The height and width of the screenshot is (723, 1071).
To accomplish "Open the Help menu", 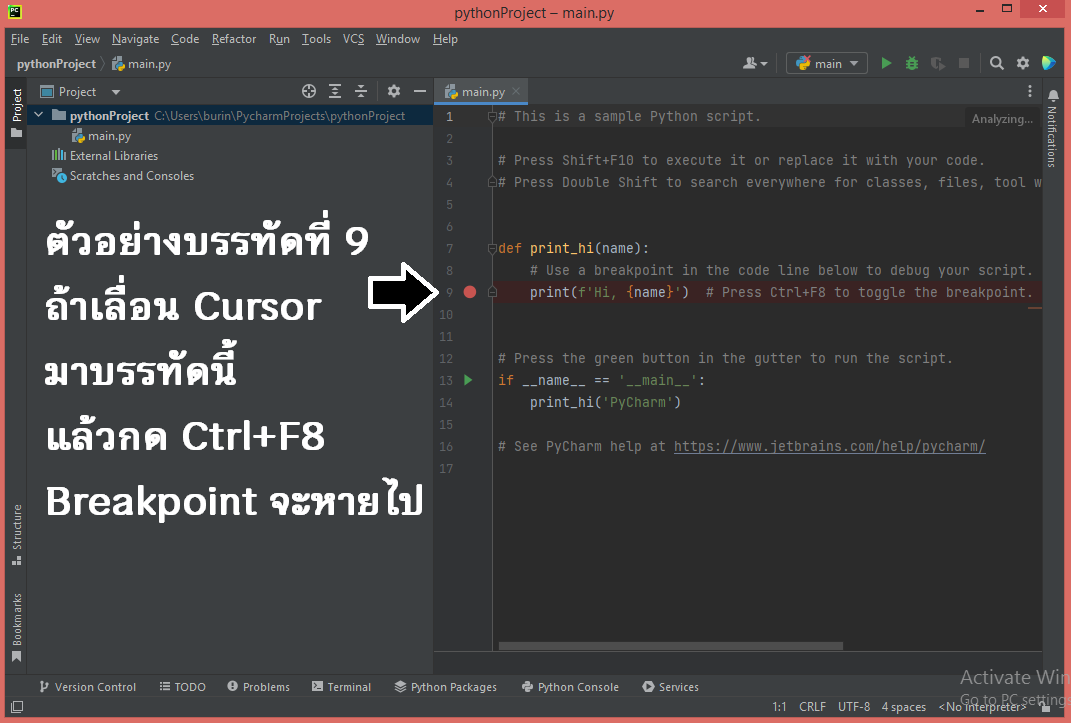I will pyautogui.click(x=445, y=39).
